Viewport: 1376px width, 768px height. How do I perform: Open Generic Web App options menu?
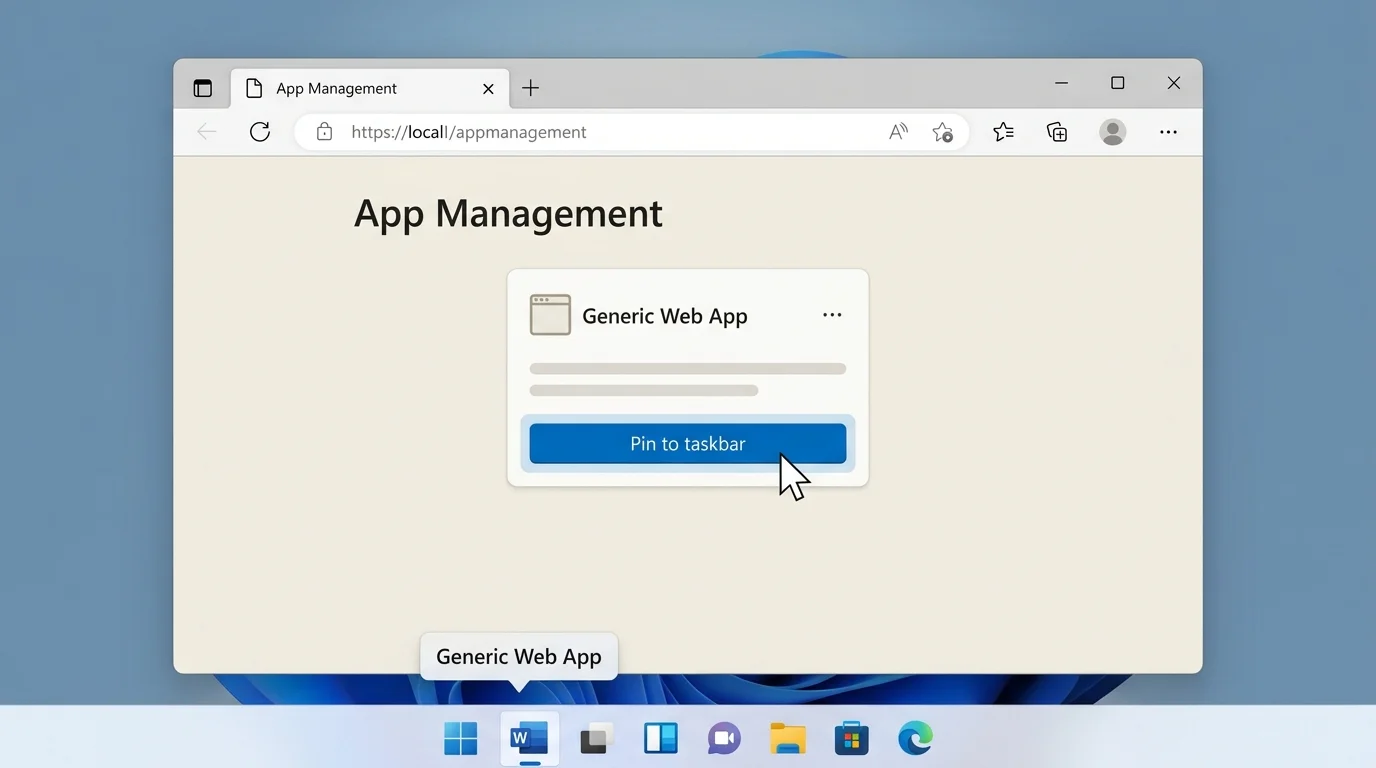pos(832,315)
